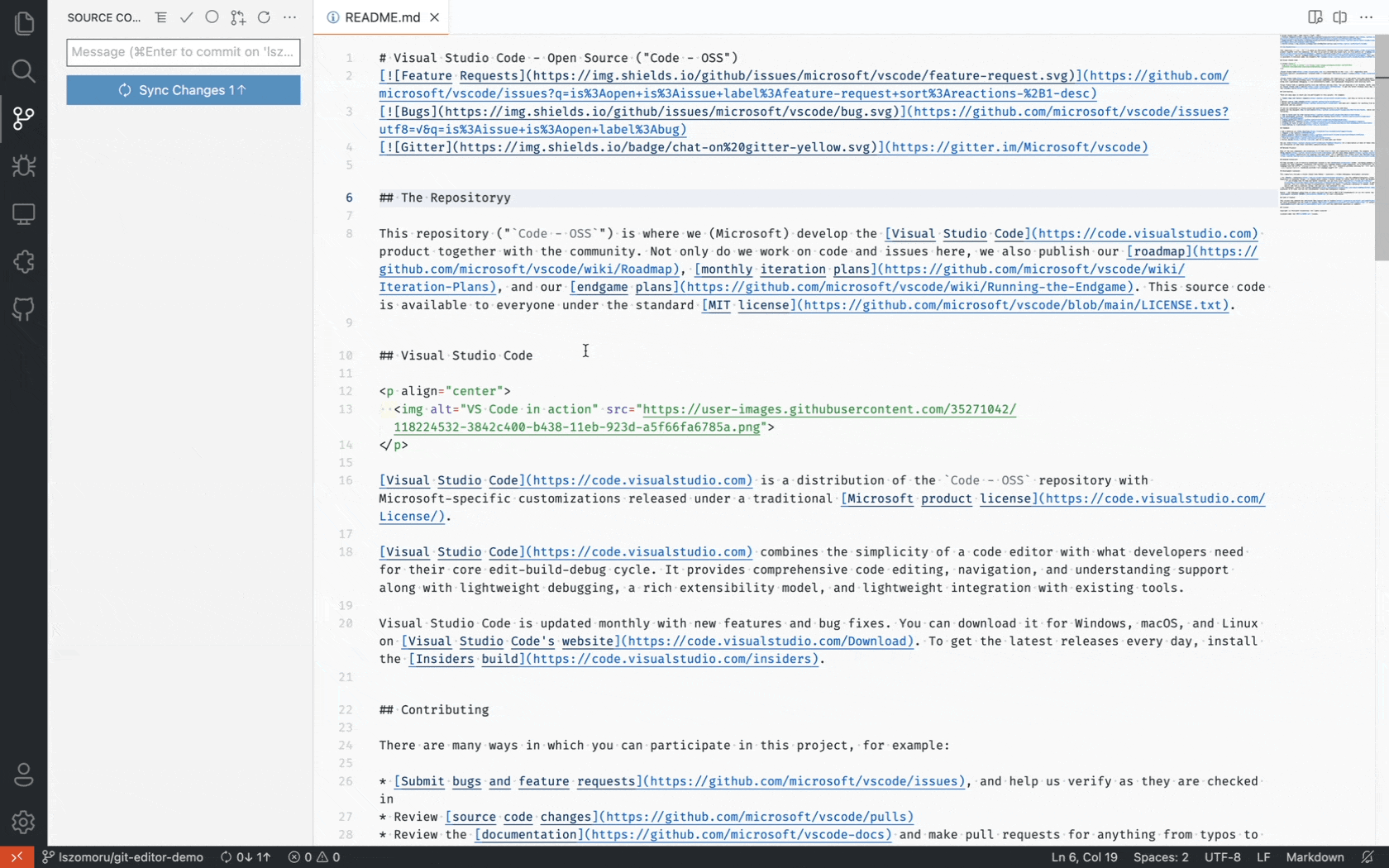Open the Extensions view
The width and height of the screenshot is (1389, 868).
[23, 261]
